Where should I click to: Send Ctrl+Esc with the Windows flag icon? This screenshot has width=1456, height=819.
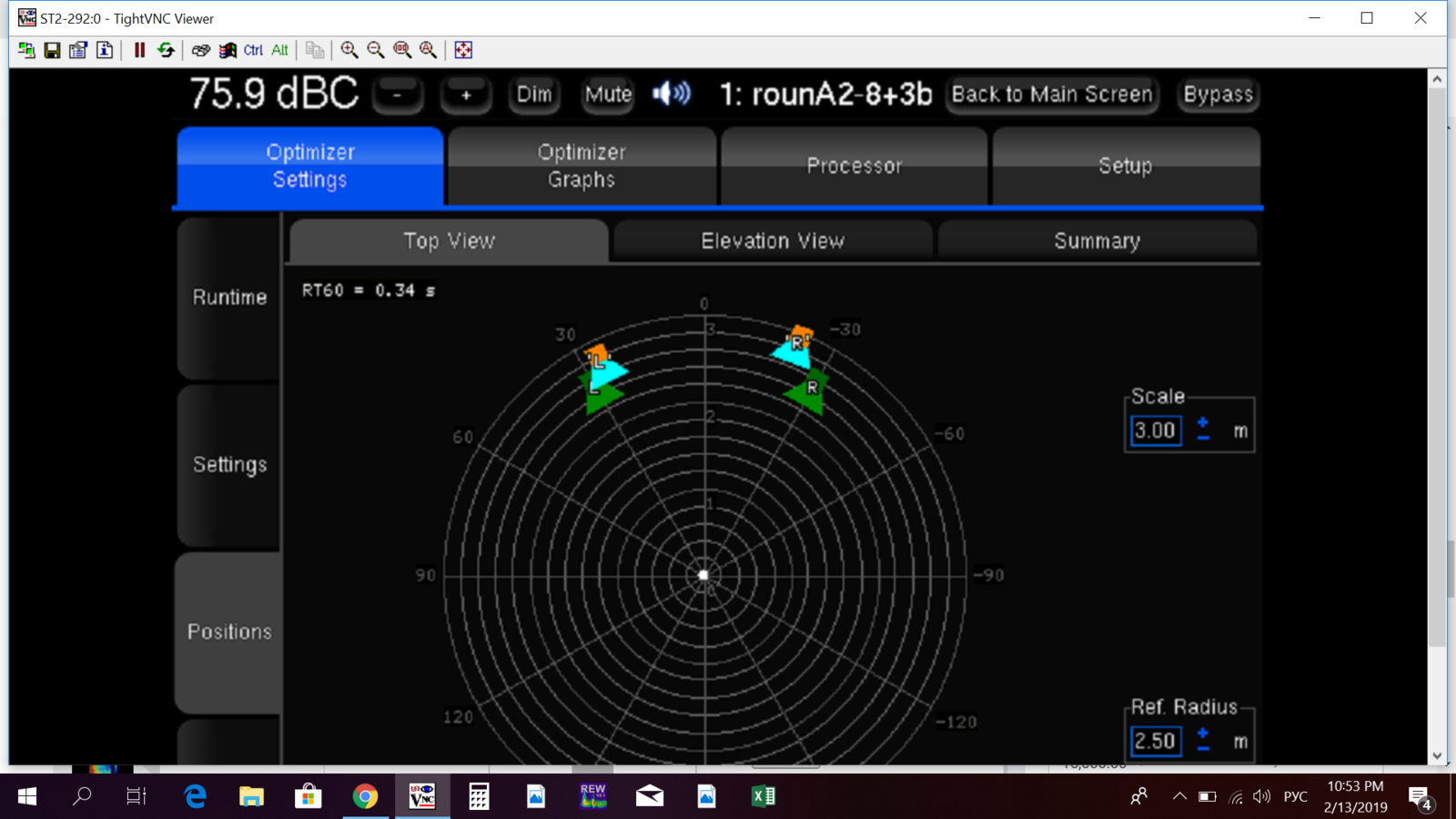click(227, 50)
